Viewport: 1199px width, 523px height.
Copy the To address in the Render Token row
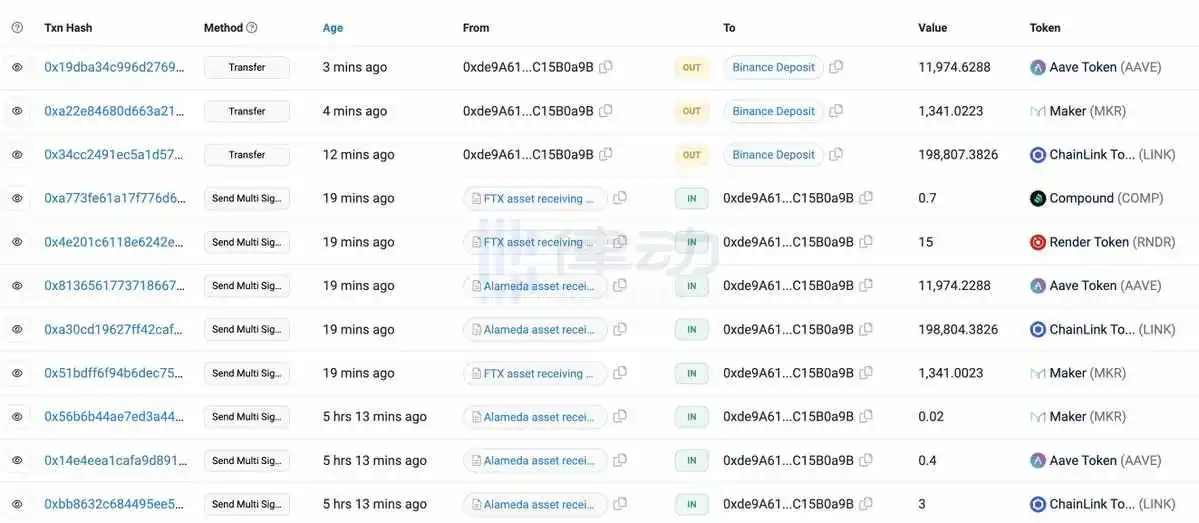866,242
